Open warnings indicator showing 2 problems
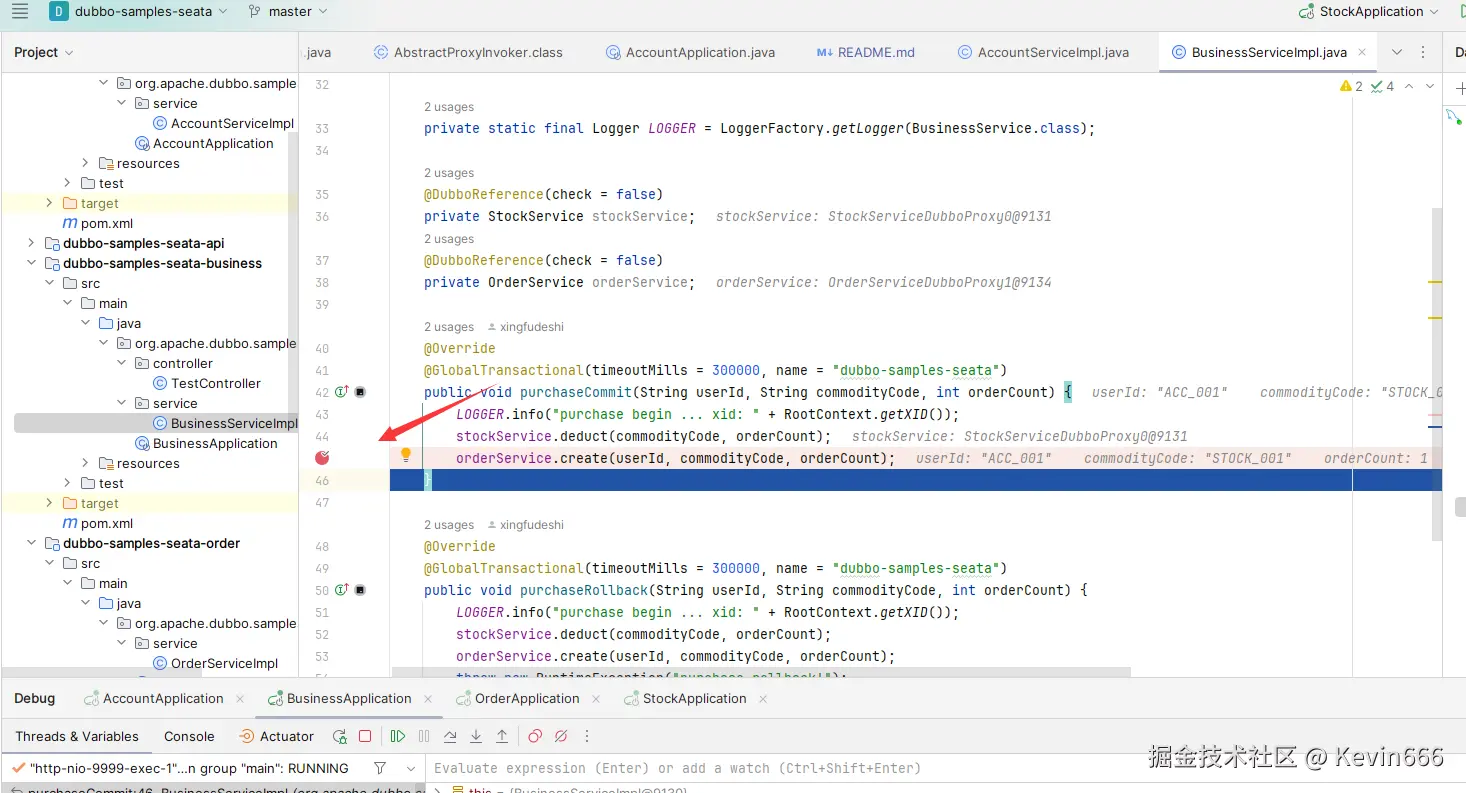The height and width of the screenshot is (793, 1466). [x=1351, y=86]
